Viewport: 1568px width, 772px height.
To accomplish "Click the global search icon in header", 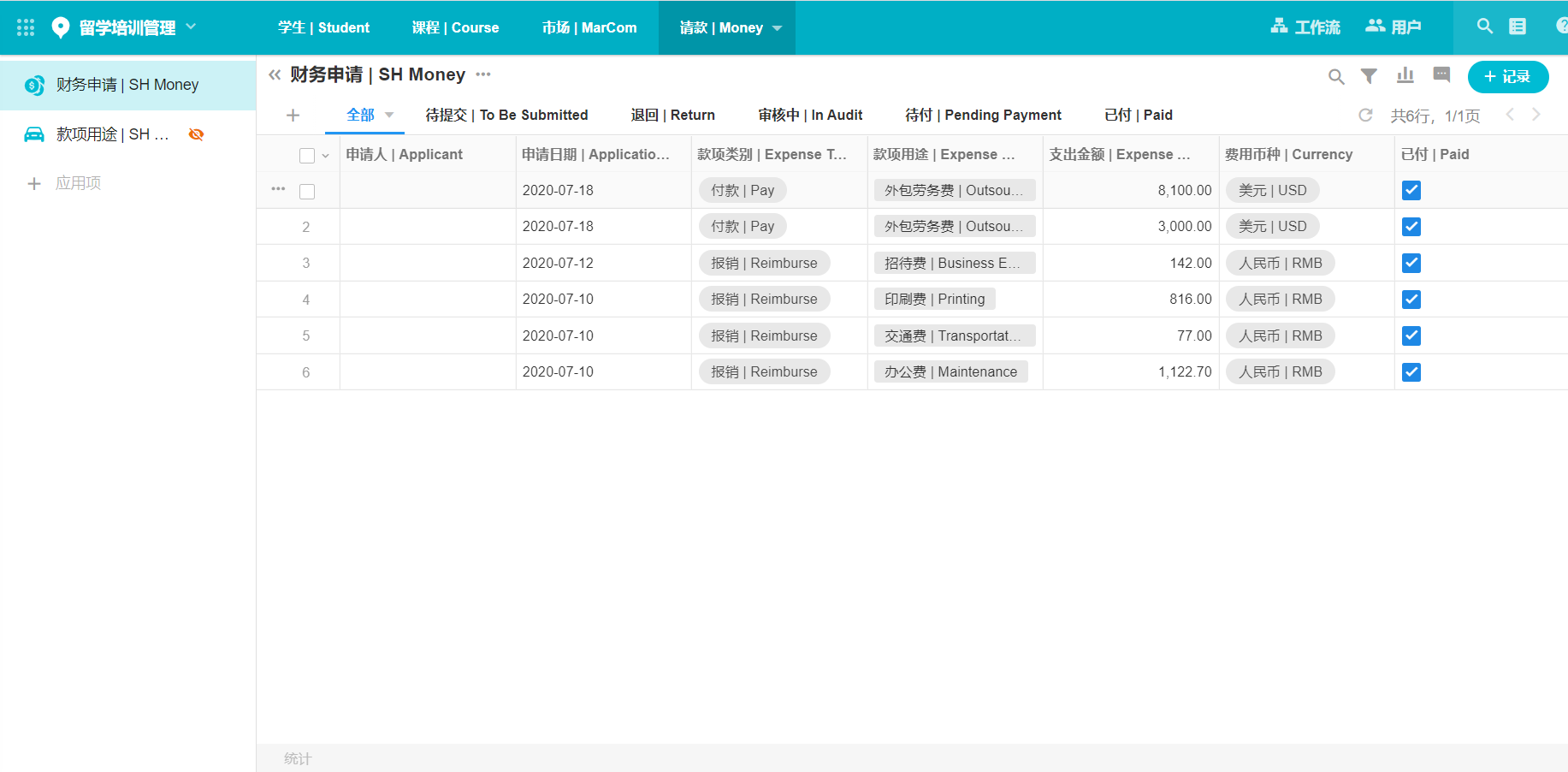I will click(1484, 27).
